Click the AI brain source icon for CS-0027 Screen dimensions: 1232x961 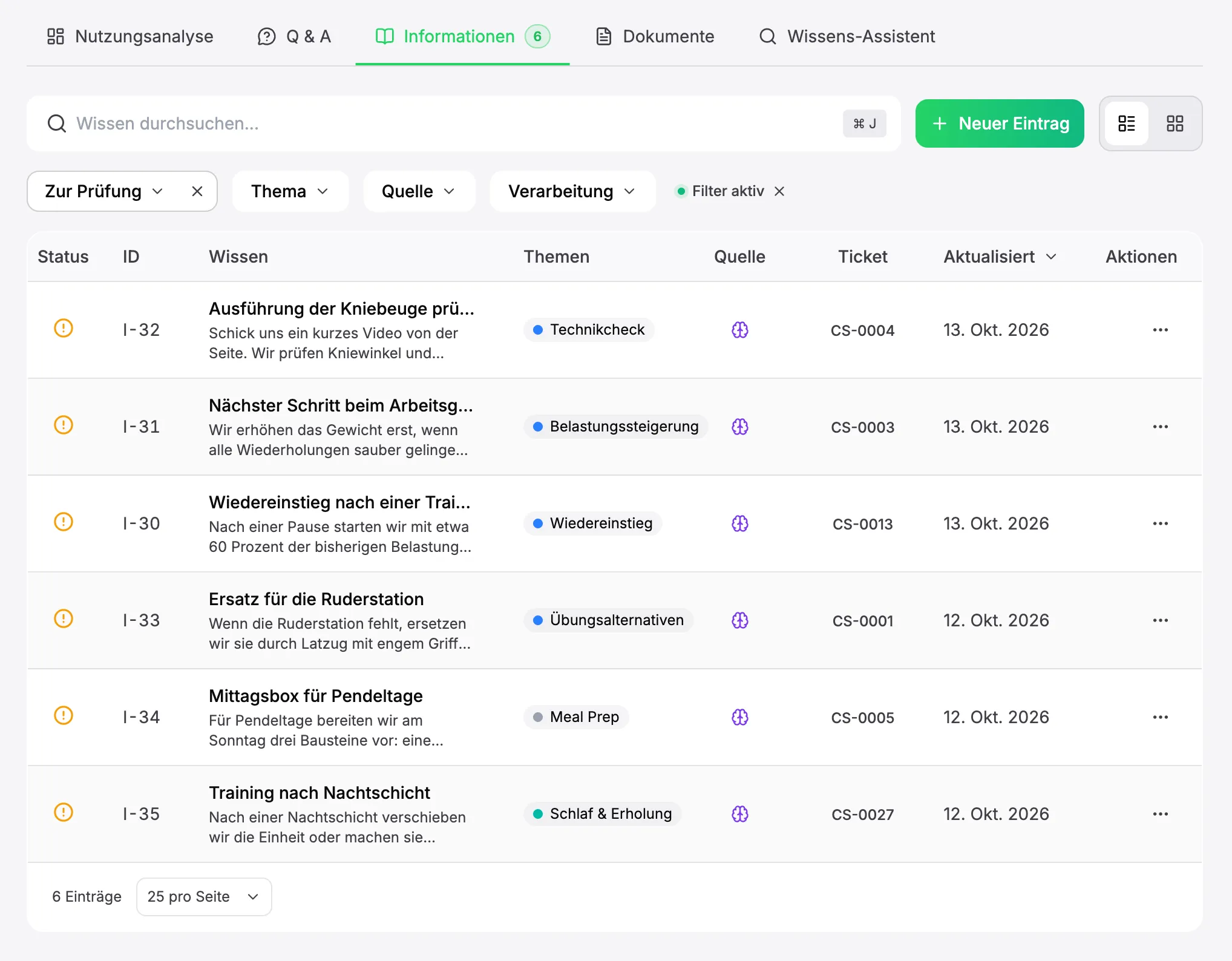tap(740, 814)
